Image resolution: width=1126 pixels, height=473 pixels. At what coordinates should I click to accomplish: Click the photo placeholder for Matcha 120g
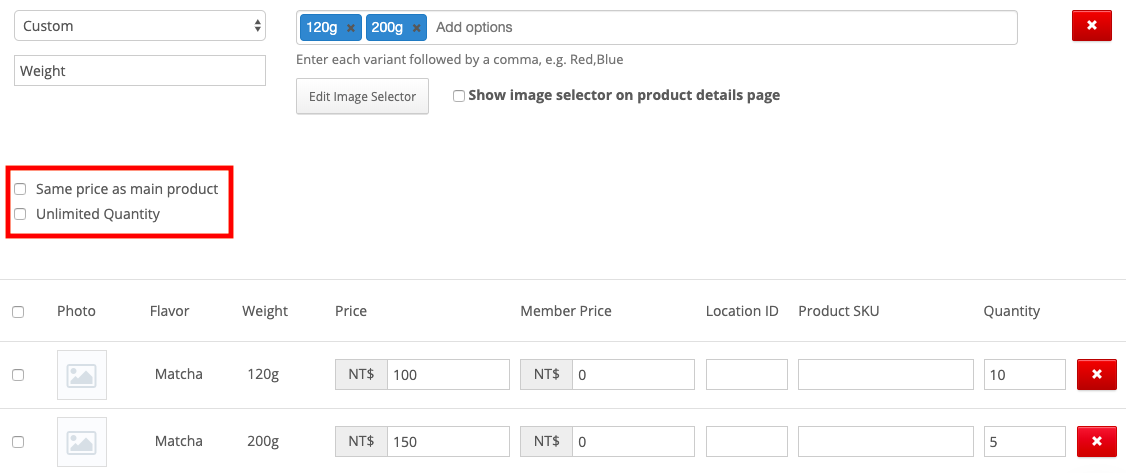(x=82, y=375)
